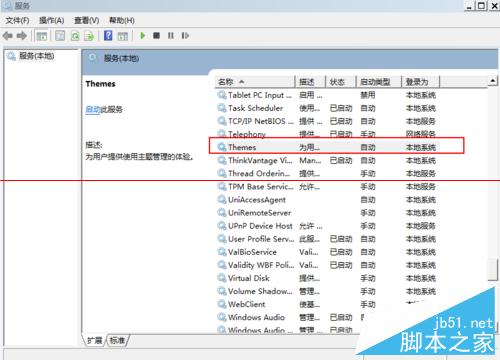
Task: Open the 查看(V) menu
Action: click(87, 21)
